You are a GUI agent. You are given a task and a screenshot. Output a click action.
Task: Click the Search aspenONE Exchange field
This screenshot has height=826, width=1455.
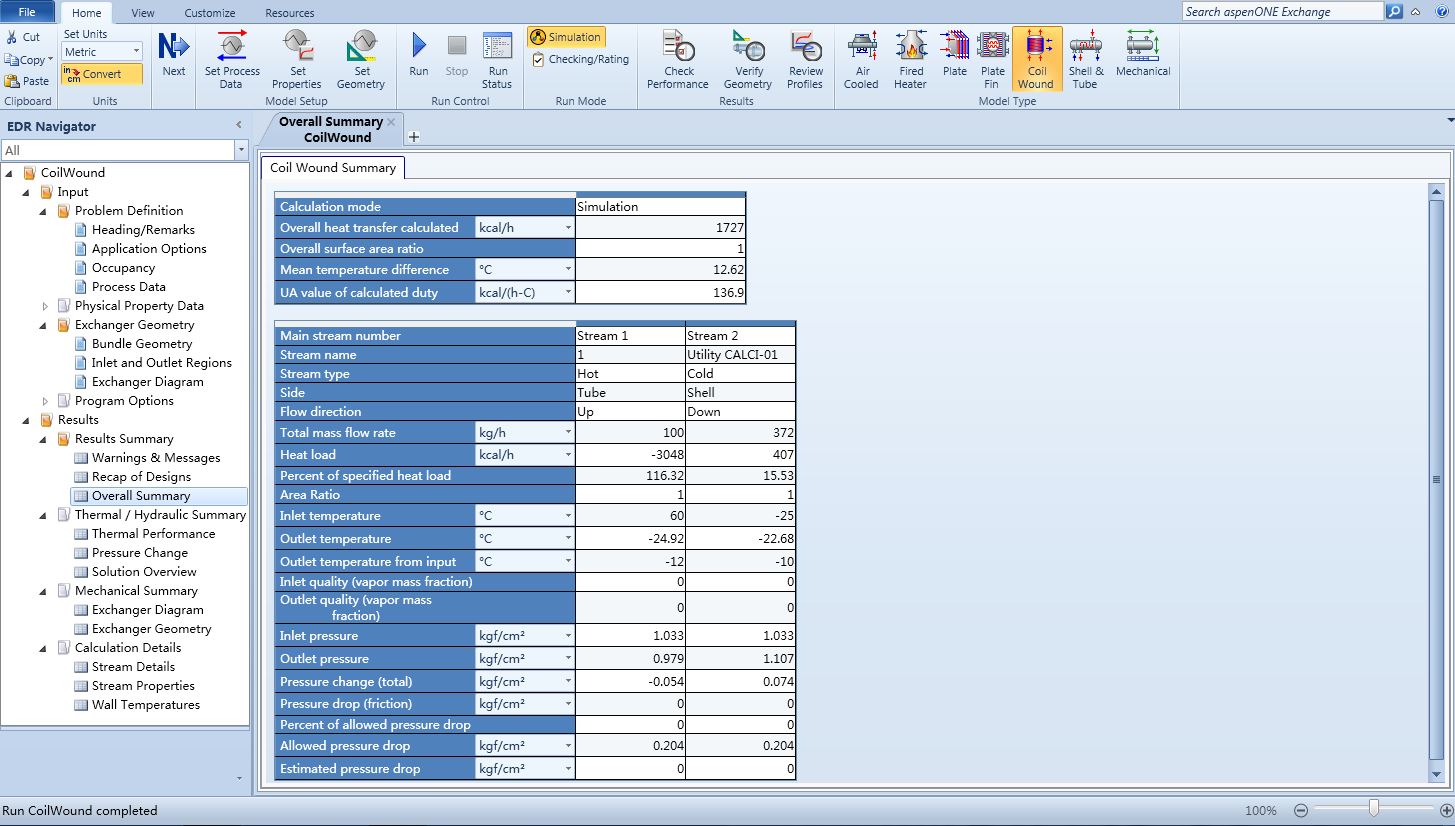[1283, 12]
